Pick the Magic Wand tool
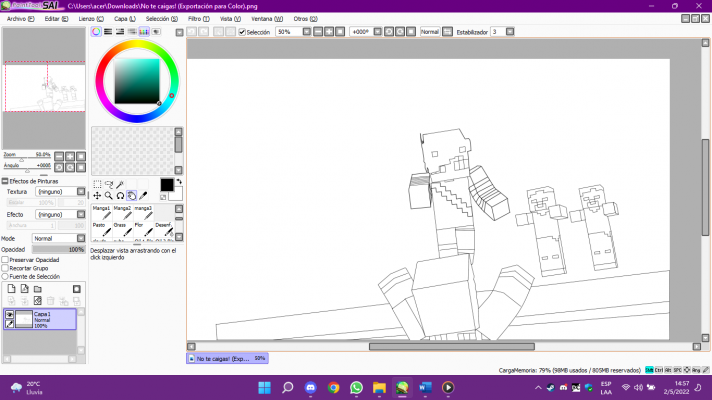Screen dimensions: 712x400 120,185
